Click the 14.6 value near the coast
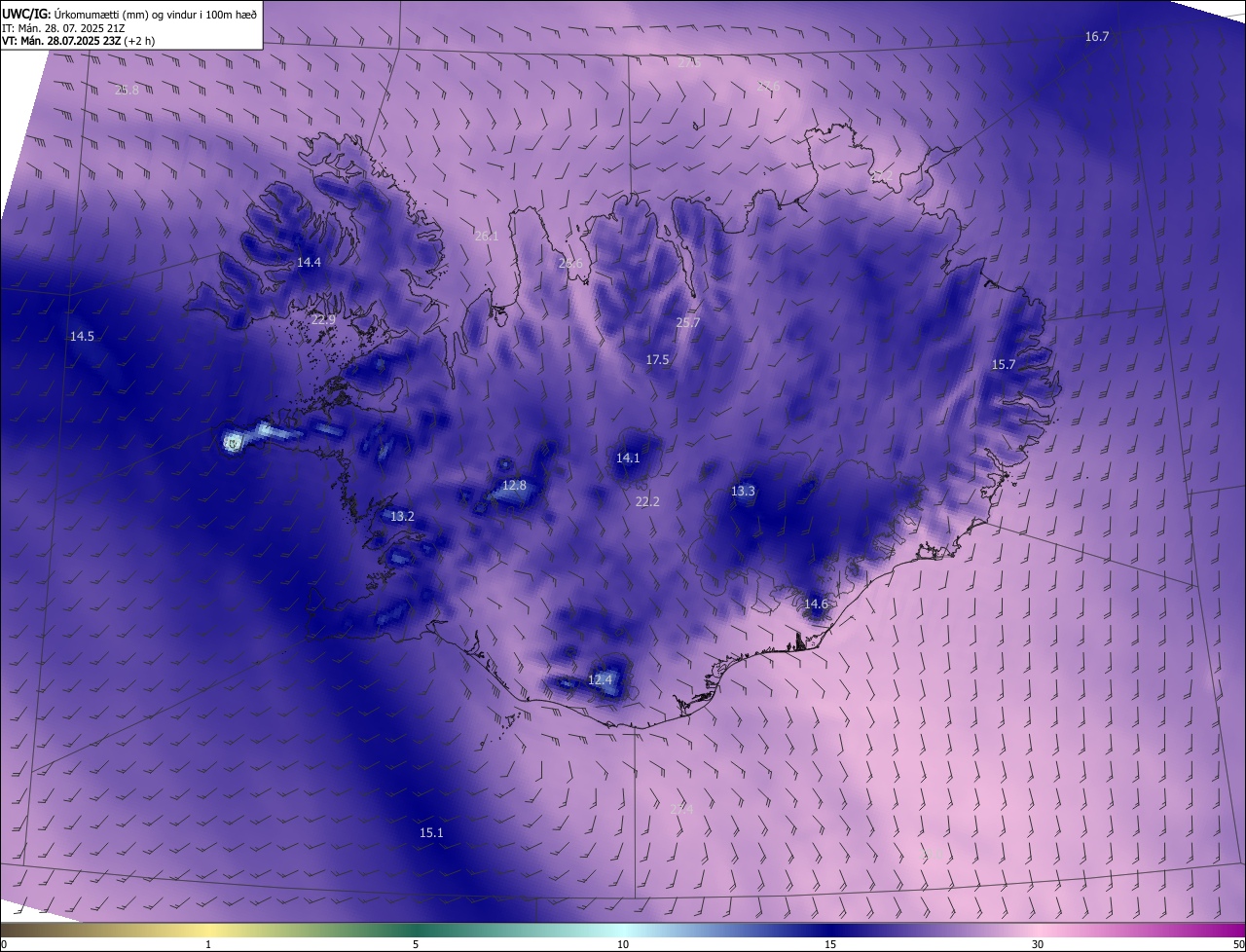 [x=816, y=604]
